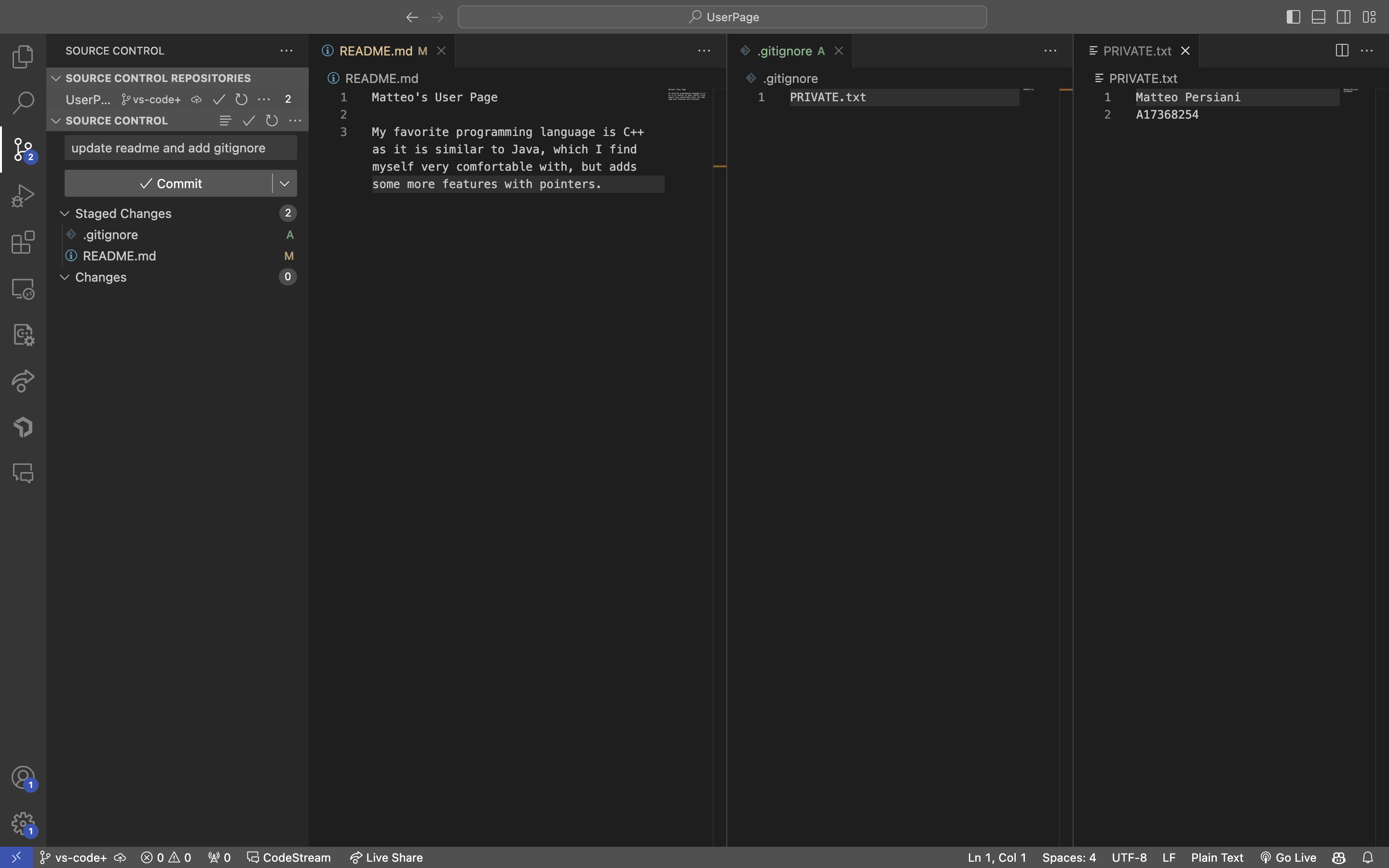
Task: Click refresh icon in Source Control header
Action: click(x=272, y=121)
